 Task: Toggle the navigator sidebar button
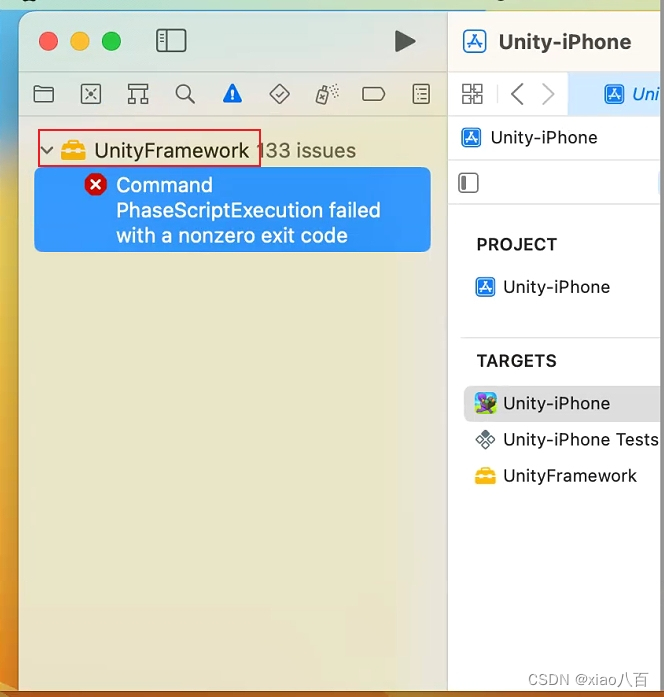coord(171,41)
